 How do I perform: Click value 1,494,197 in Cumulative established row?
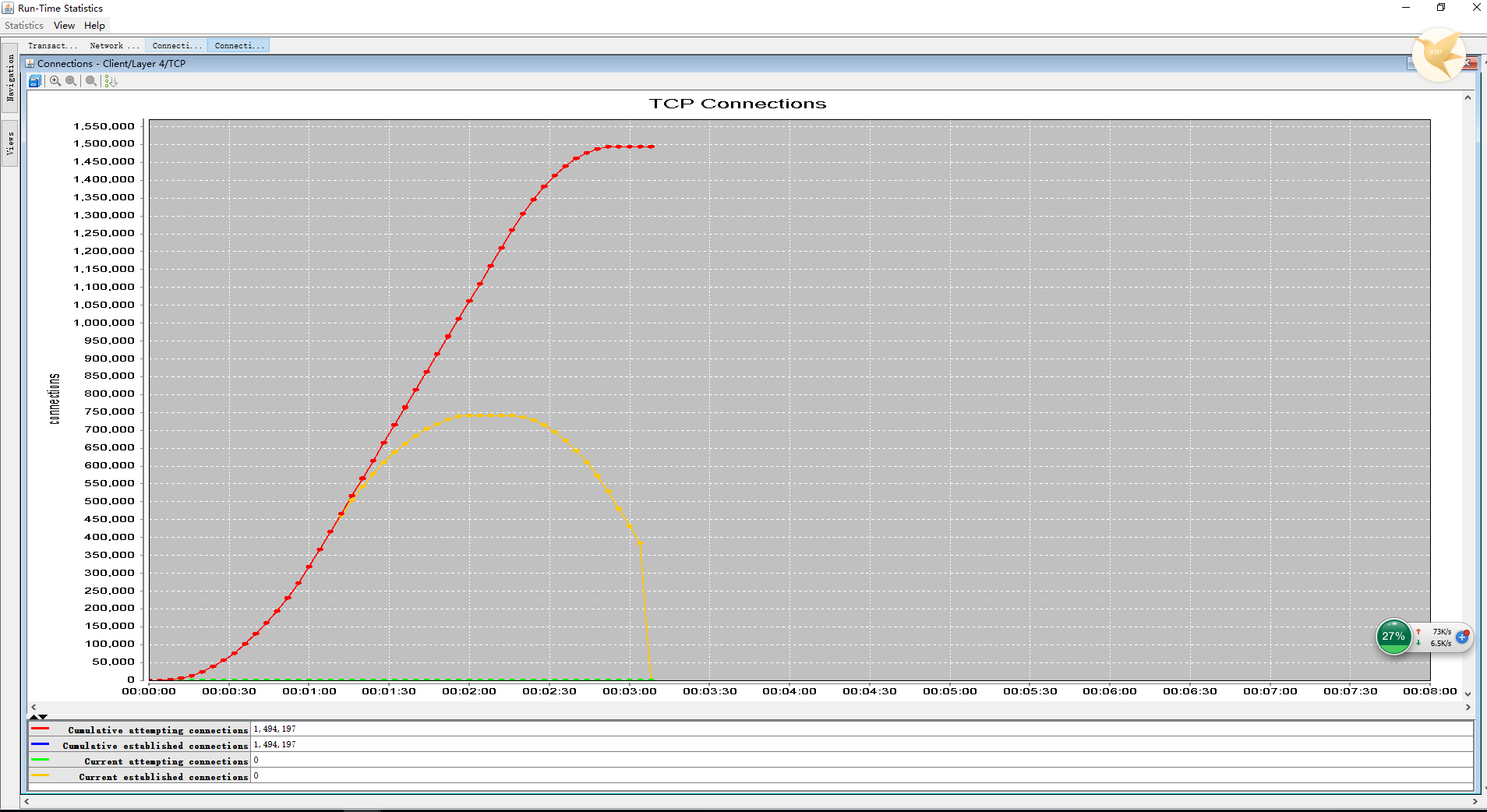(275, 745)
